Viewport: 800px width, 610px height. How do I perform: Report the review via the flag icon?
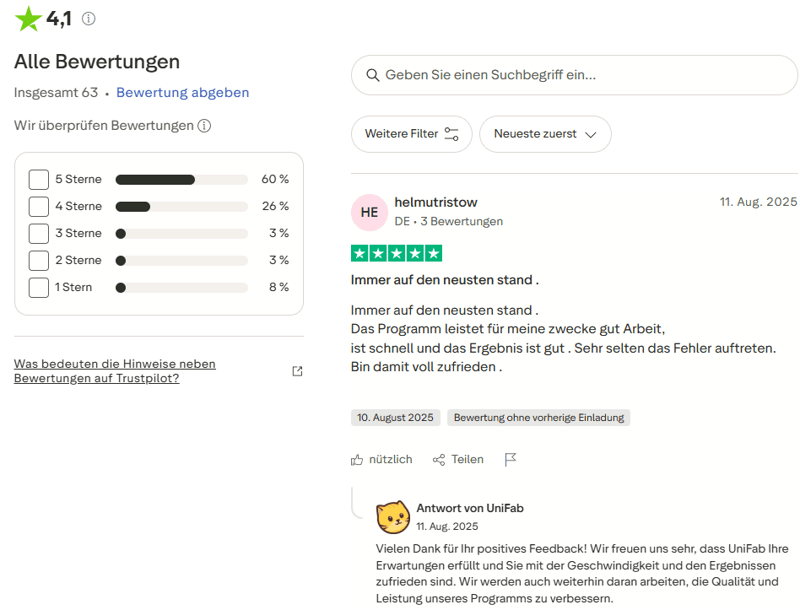[x=510, y=458]
